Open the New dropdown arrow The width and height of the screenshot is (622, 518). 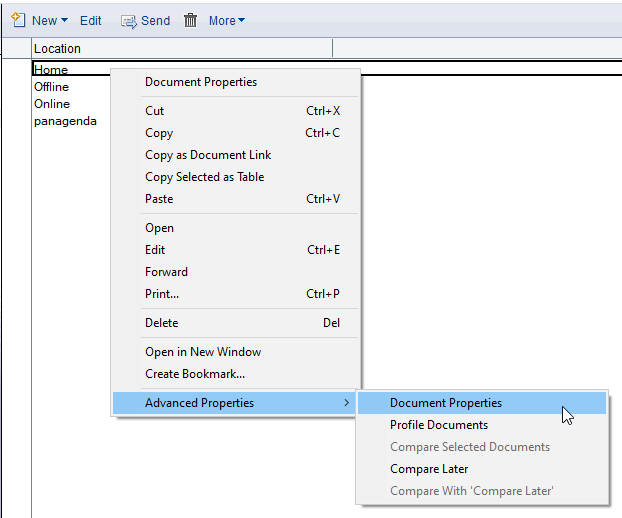click(64, 20)
